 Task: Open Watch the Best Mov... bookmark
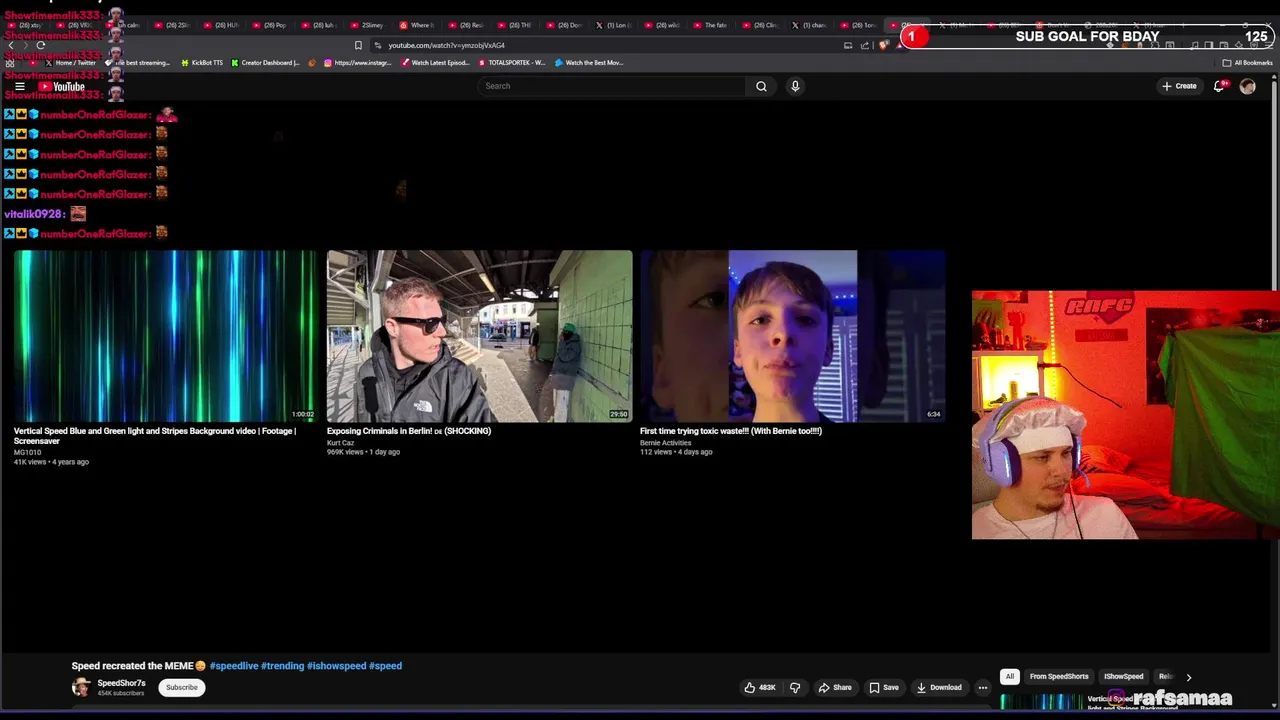(x=589, y=62)
